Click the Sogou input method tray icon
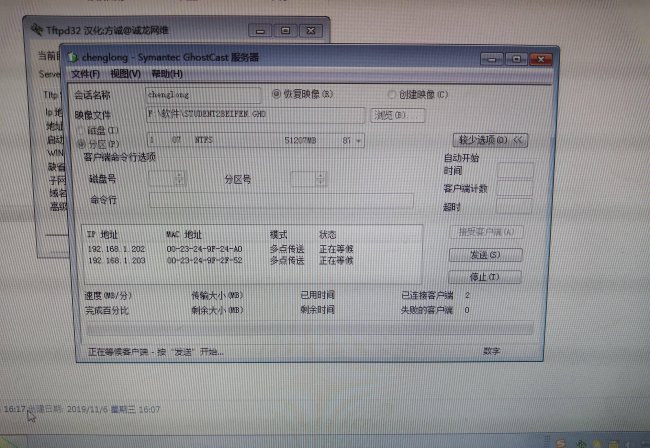Viewport: 650px width, 448px height. pos(561,443)
